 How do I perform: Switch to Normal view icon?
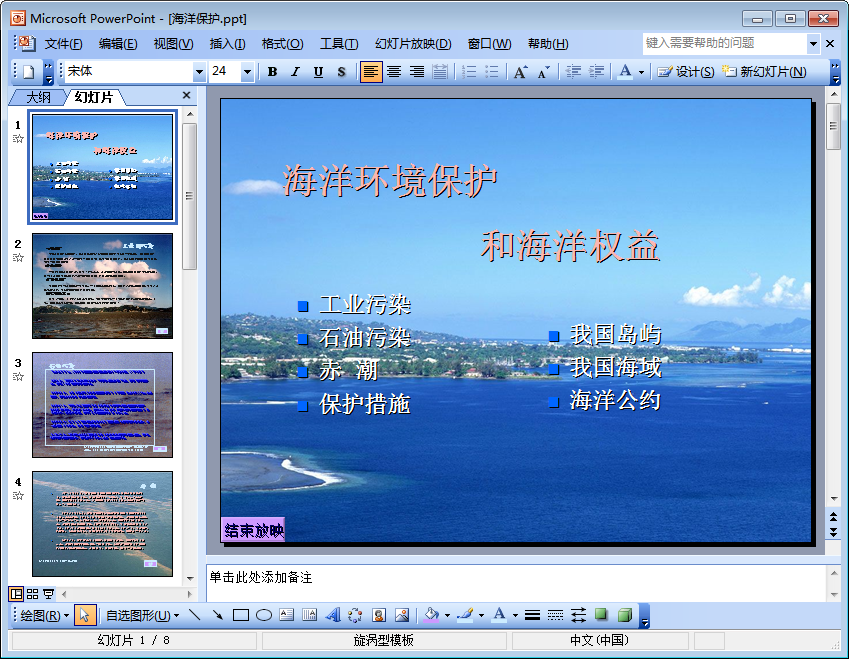coord(16,594)
